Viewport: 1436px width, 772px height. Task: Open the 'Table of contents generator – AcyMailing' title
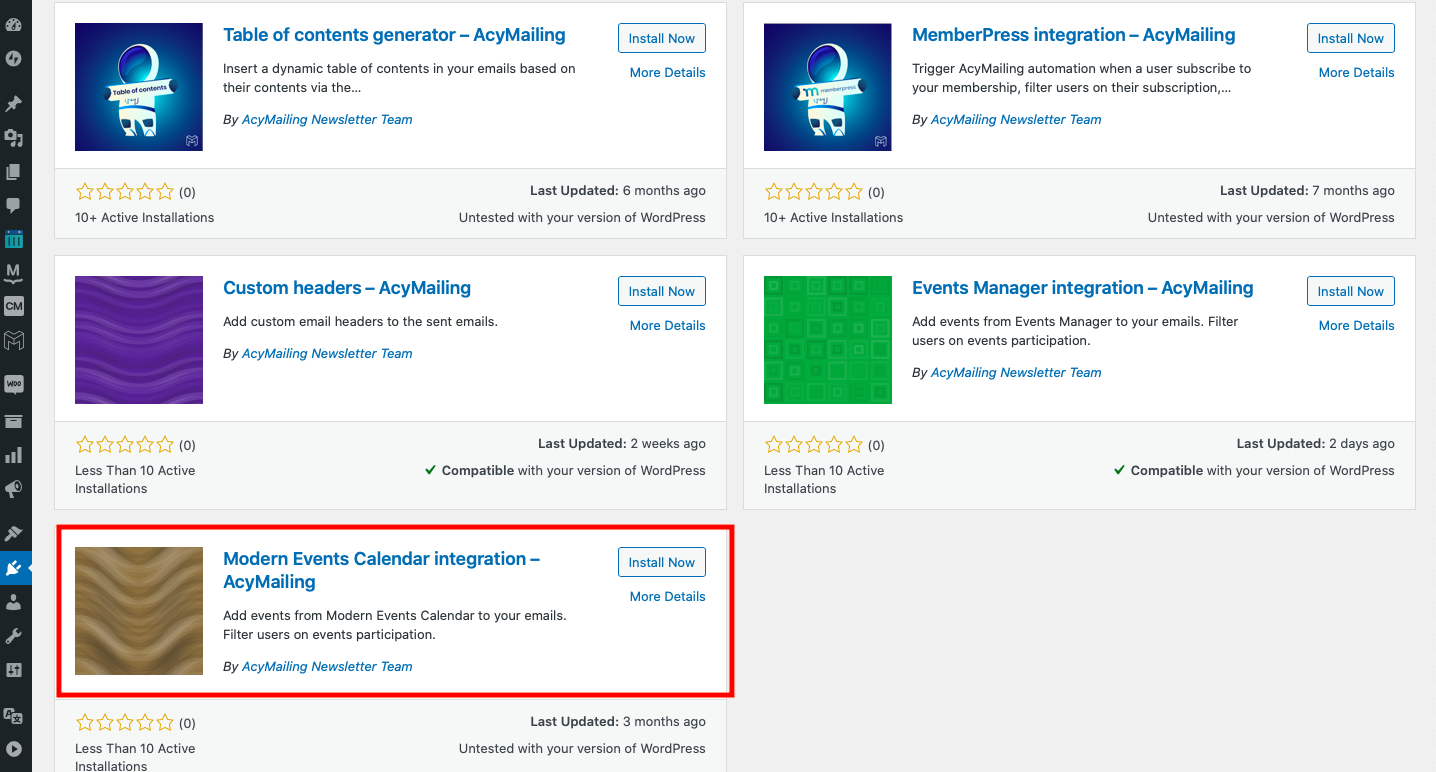point(394,35)
